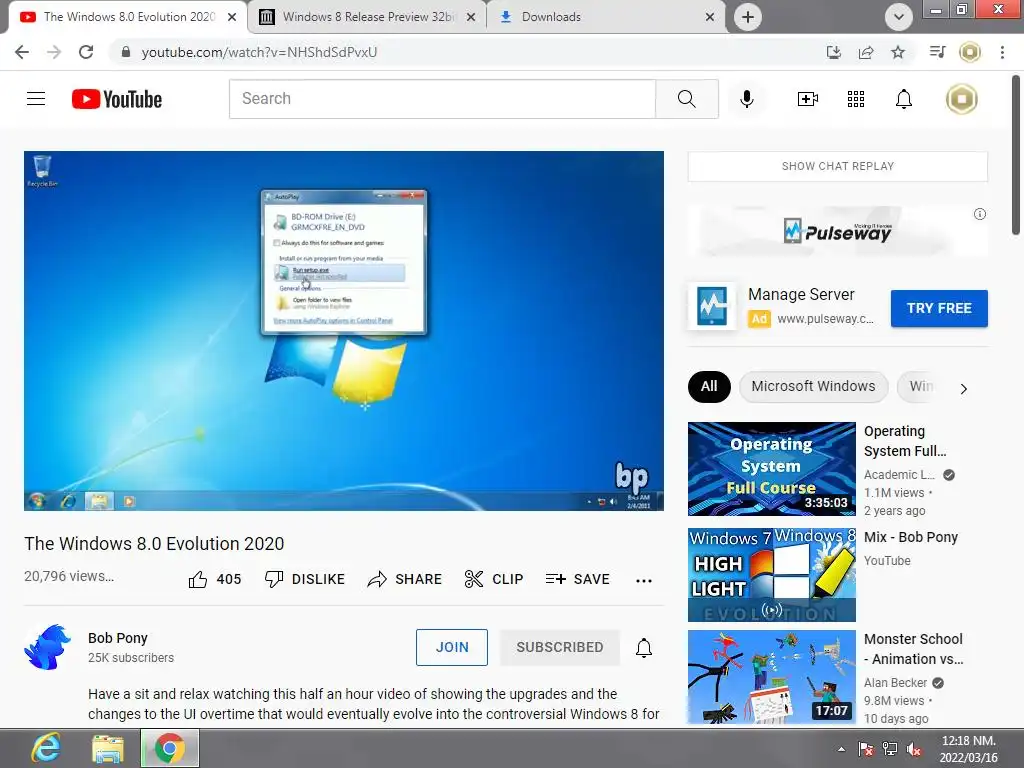Click the install app icon in address bar
Viewport: 1024px width, 768px height.
[x=833, y=52]
